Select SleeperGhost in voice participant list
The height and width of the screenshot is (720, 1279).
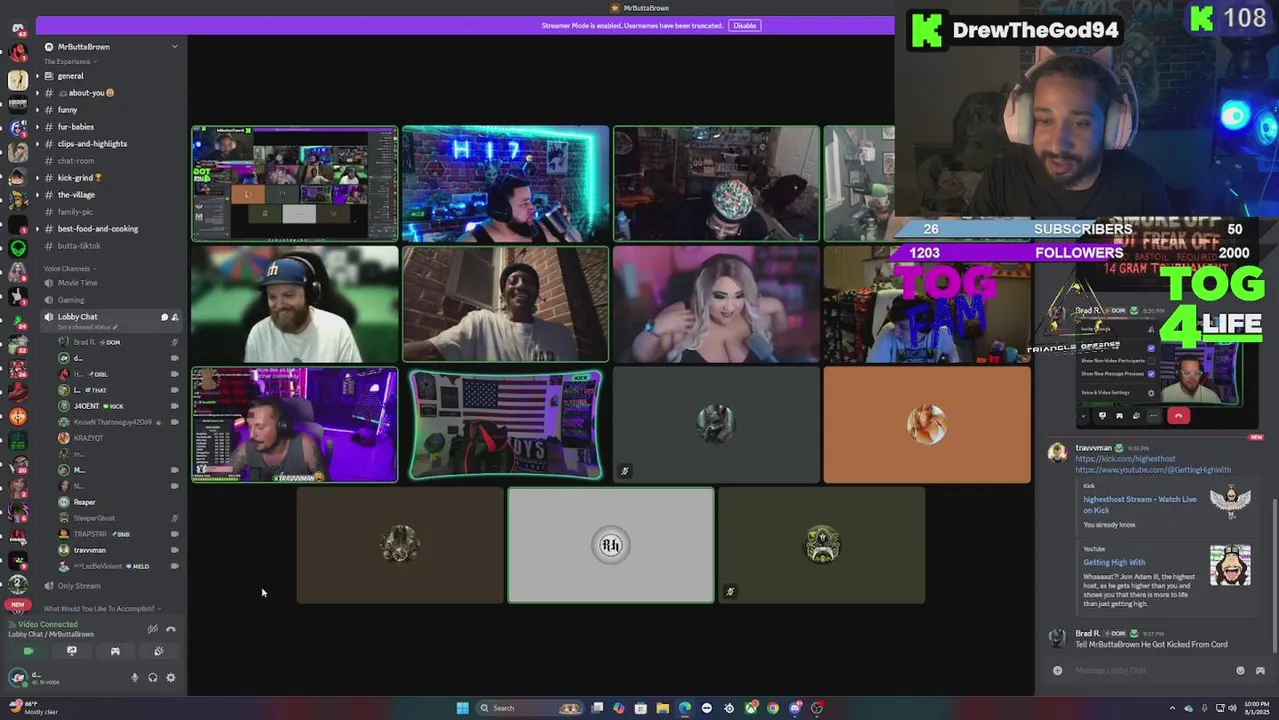[x=118, y=518]
